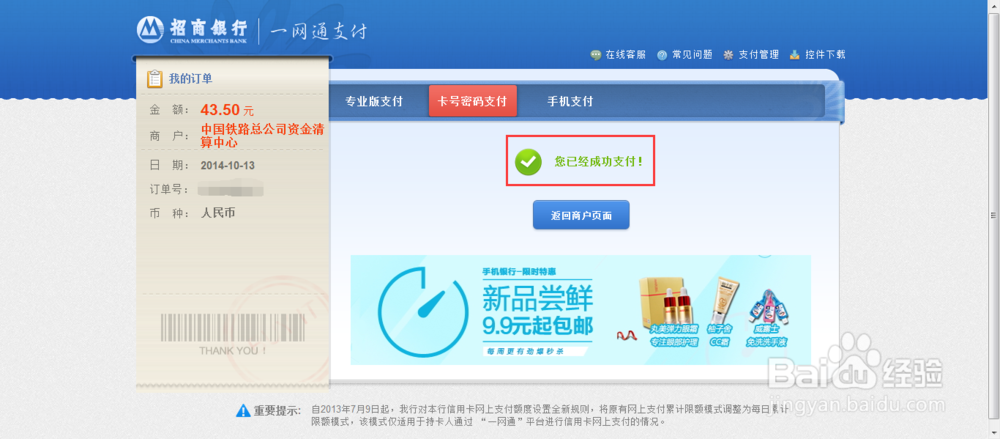The image size is (1000, 439).
Task: Open 常见问题 FAQ link
Action: [692, 55]
